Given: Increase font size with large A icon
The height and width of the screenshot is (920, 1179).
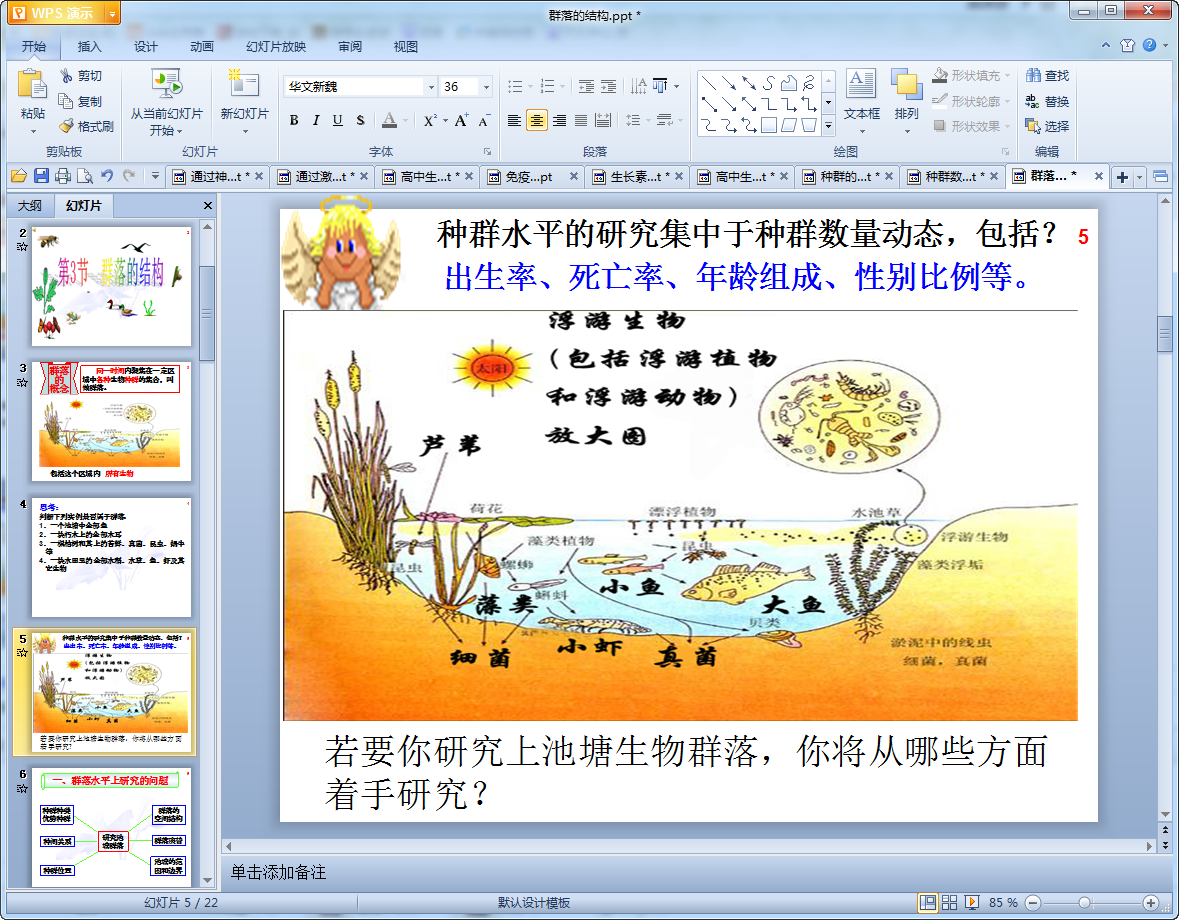Looking at the screenshot, I should pos(461,120).
